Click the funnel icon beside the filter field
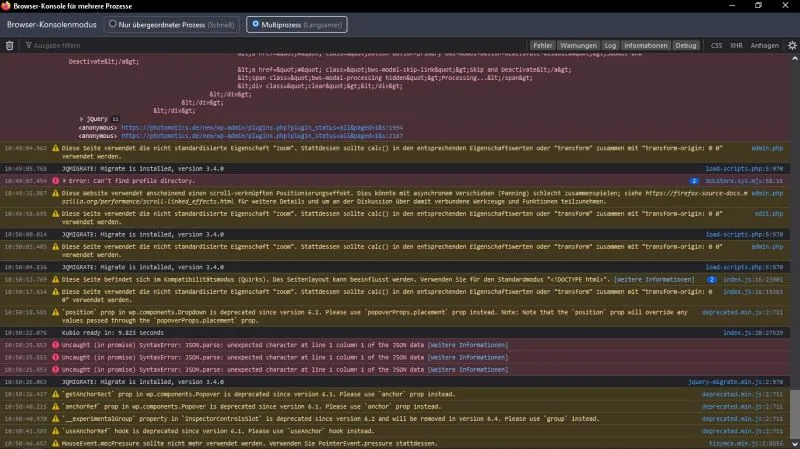This screenshot has height=449, width=800. (29, 45)
